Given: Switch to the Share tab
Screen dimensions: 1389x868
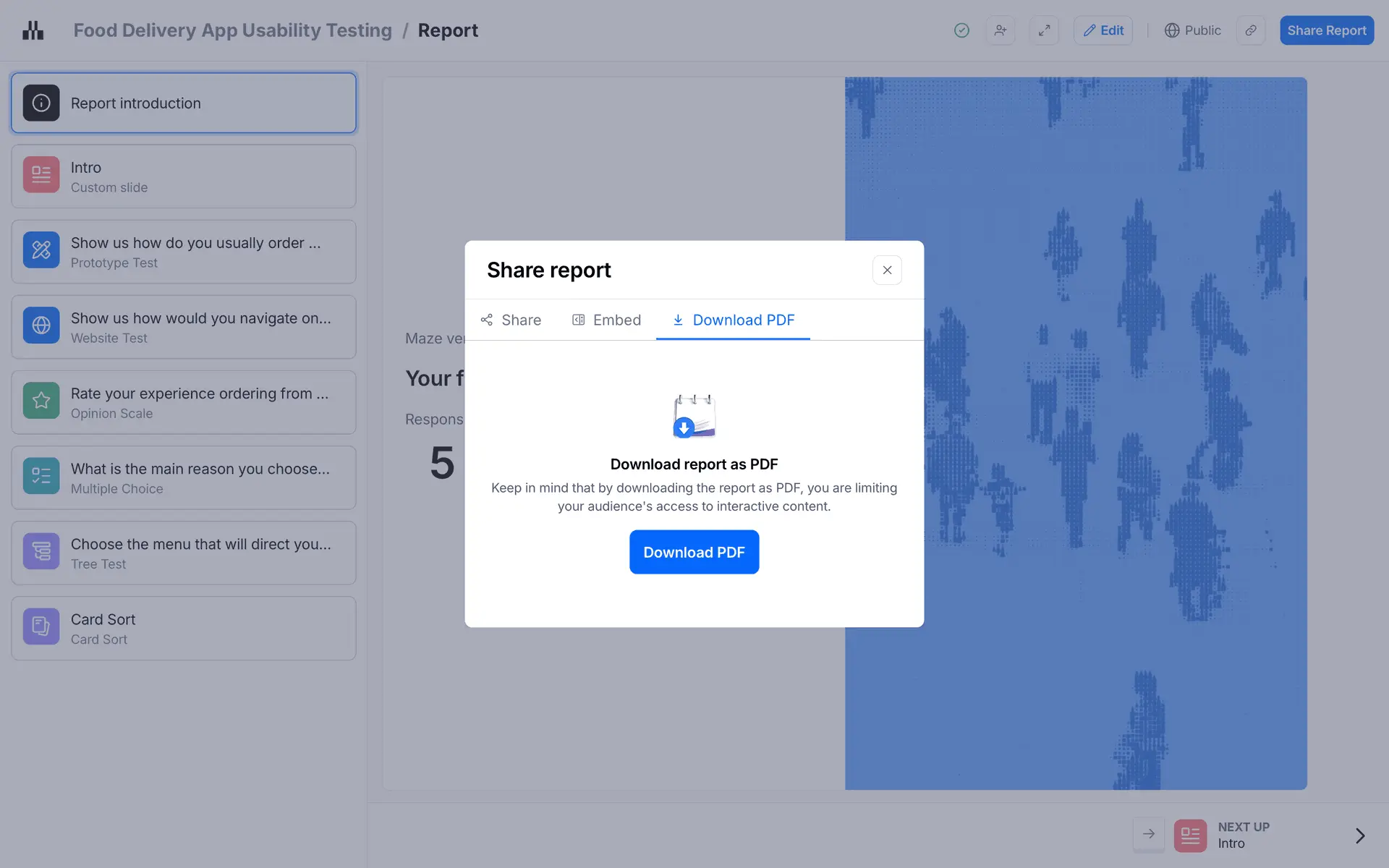Looking at the screenshot, I should [511, 320].
